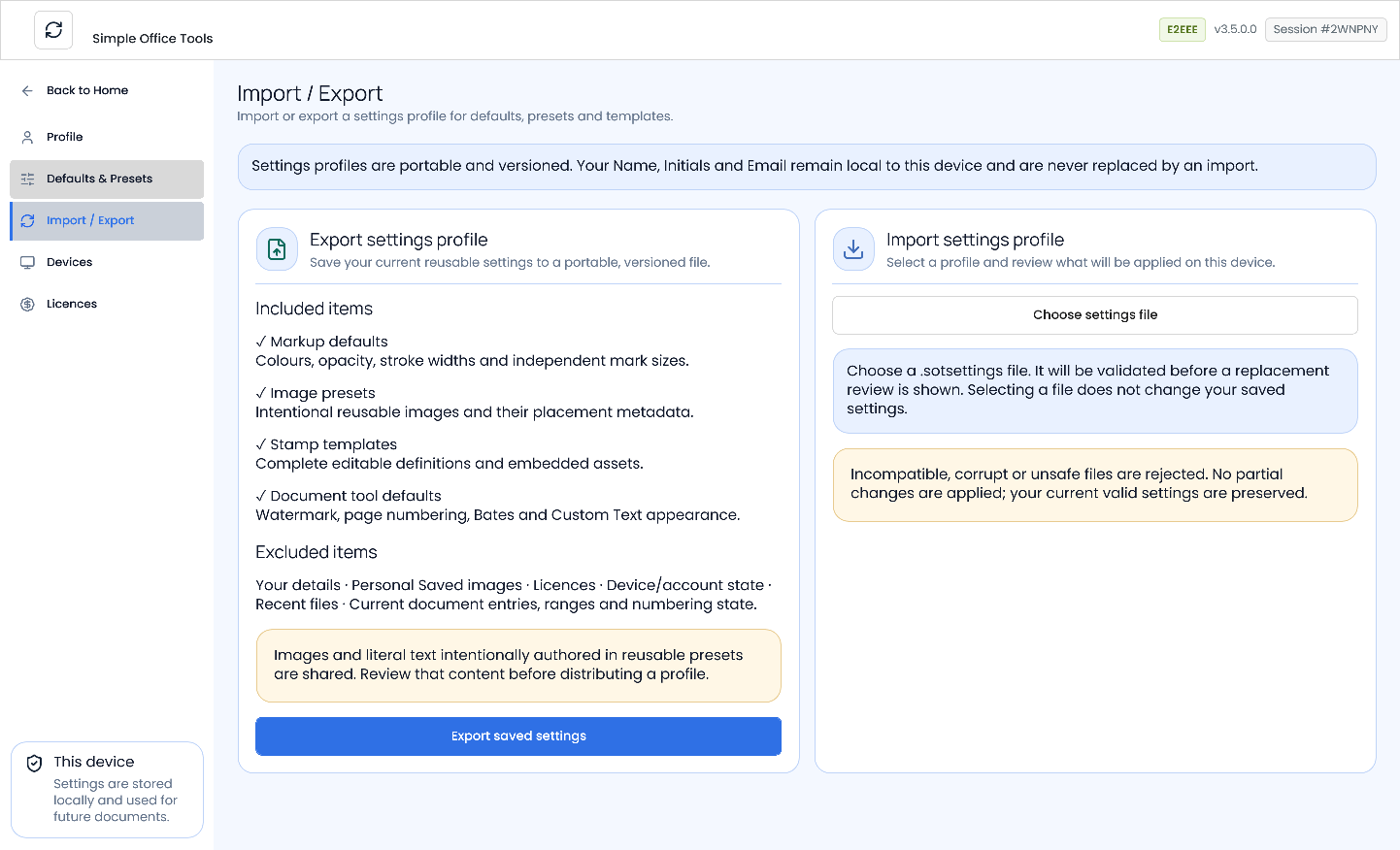The width and height of the screenshot is (1400, 850).
Task: Click the Document tool defaults list item
Action: point(498,506)
